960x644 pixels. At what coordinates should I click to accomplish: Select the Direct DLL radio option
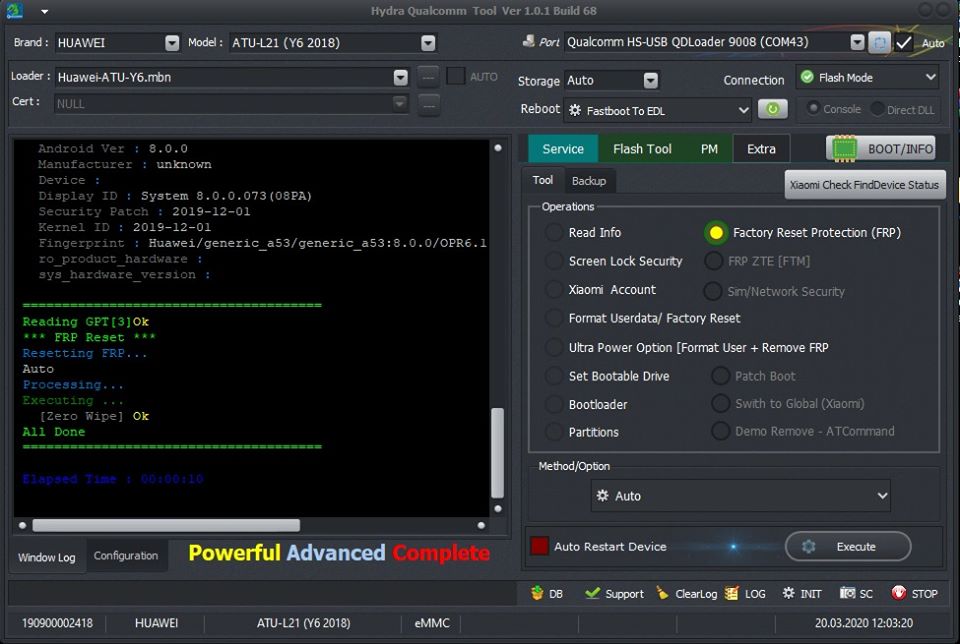877,109
